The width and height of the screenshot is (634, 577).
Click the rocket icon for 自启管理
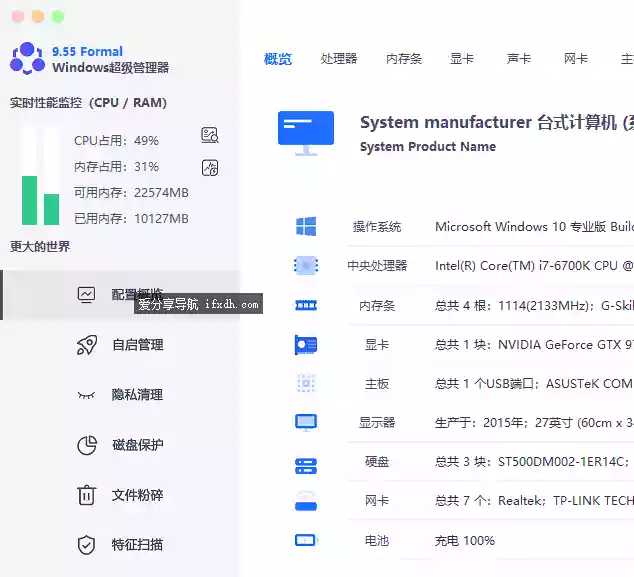87,345
